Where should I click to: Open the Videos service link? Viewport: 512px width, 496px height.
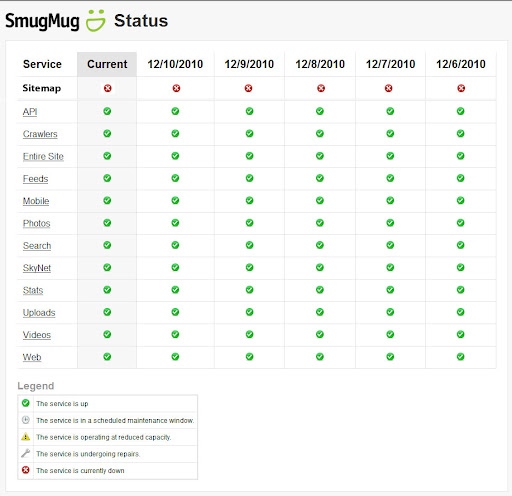[37, 335]
